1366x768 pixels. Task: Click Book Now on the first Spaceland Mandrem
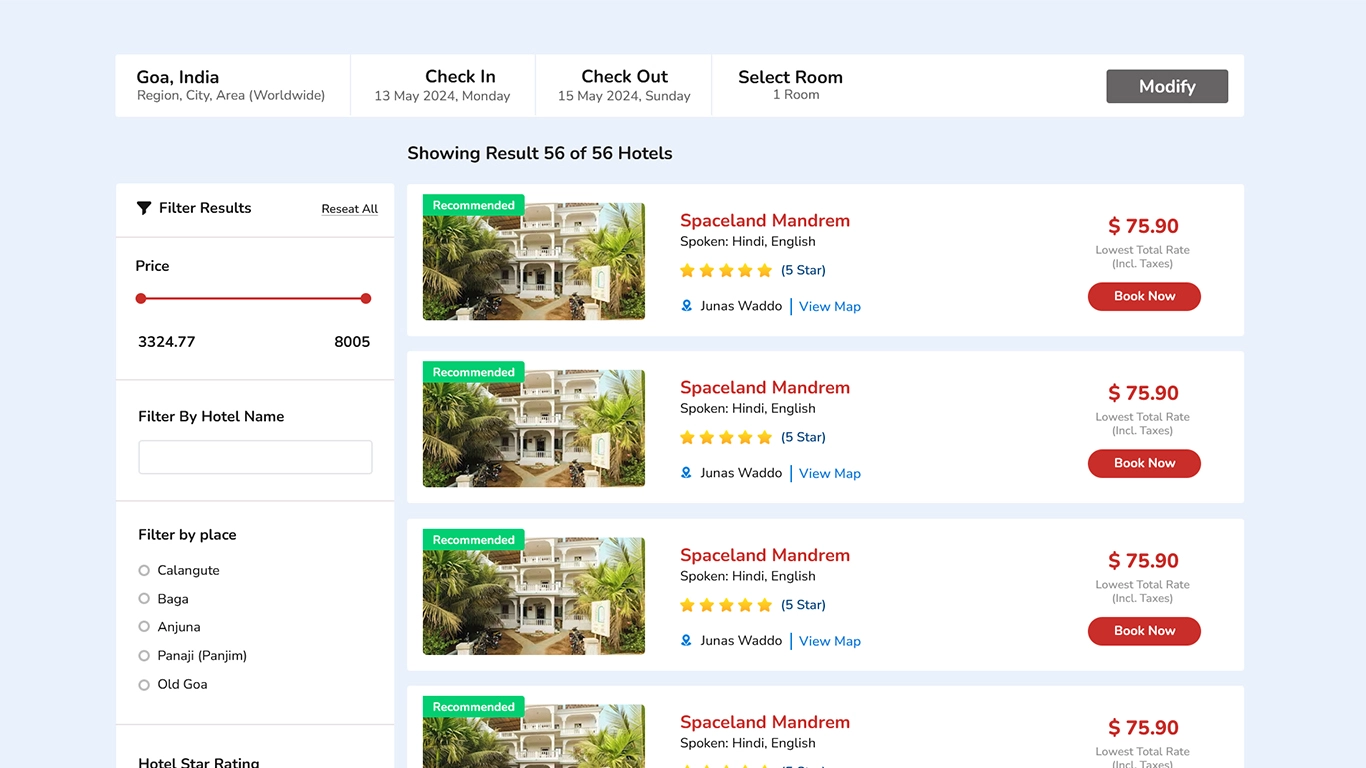(x=1144, y=296)
